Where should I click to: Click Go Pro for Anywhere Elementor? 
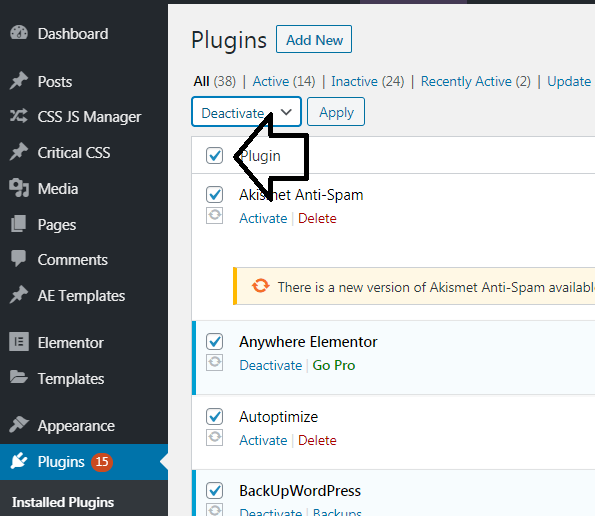[x=334, y=365]
